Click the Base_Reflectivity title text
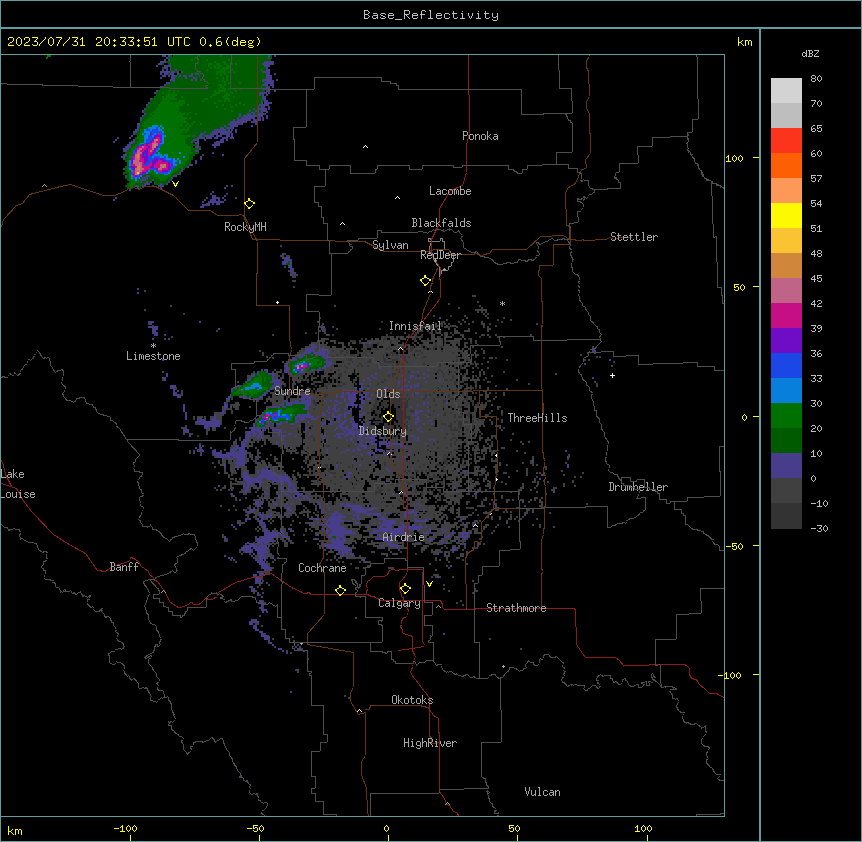Viewport: 862px width, 842px height. coord(431,15)
